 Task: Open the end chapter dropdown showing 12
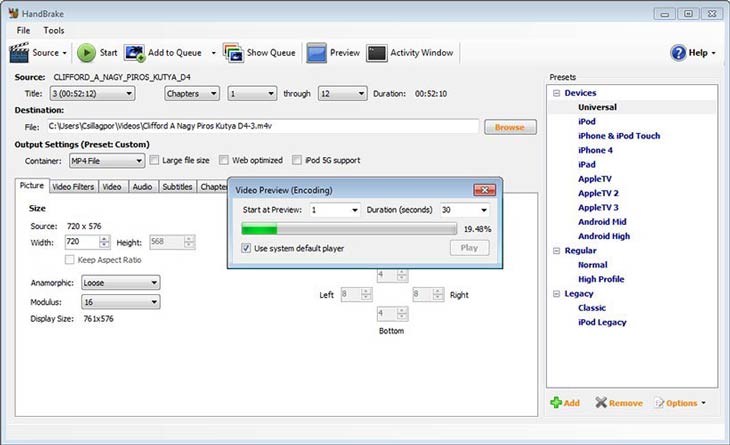click(342, 94)
